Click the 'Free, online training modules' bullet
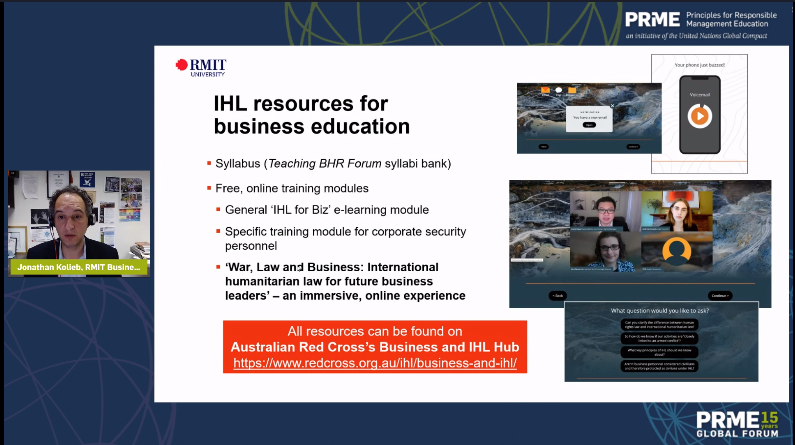This screenshot has width=795, height=445. point(292,189)
